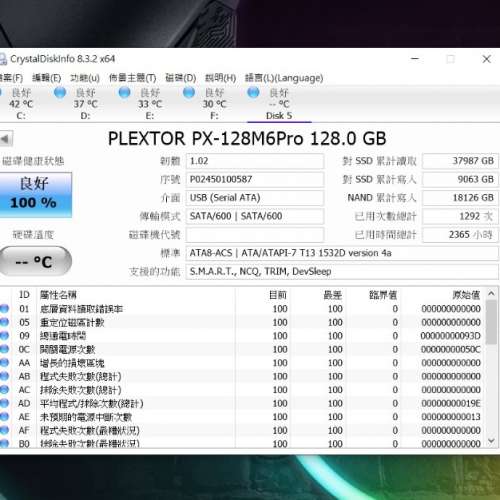This screenshot has height=500, width=500.
Task: Click the standard field ATA8-ACS
Action: coord(342,253)
